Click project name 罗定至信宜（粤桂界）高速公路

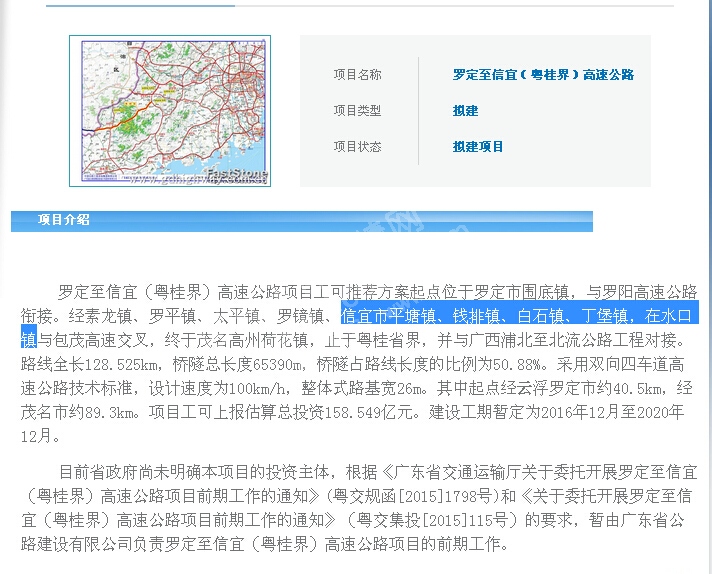[x=543, y=74]
